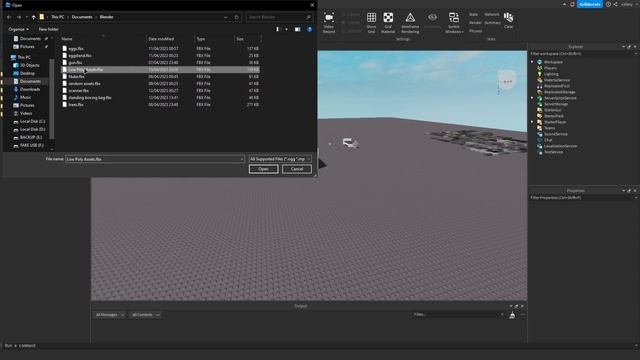
Task: Open the Switch Windows dropdown
Action: pyautogui.click(x=454, y=22)
